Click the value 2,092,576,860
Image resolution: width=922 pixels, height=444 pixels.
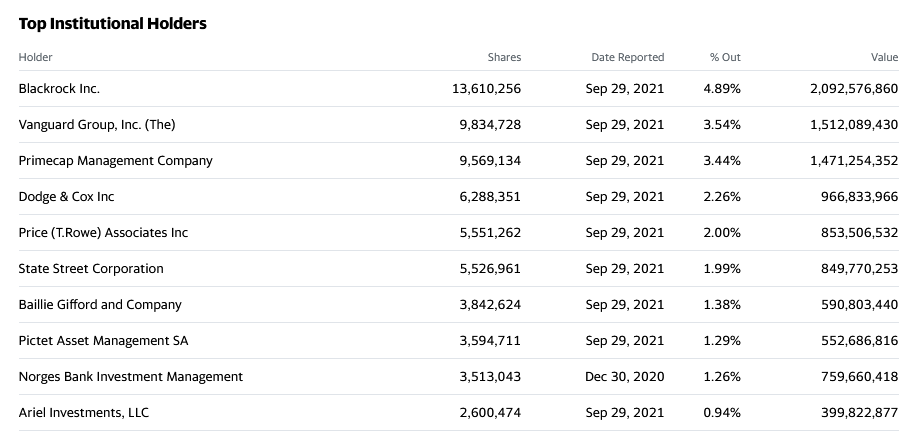click(x=854, y=89)
